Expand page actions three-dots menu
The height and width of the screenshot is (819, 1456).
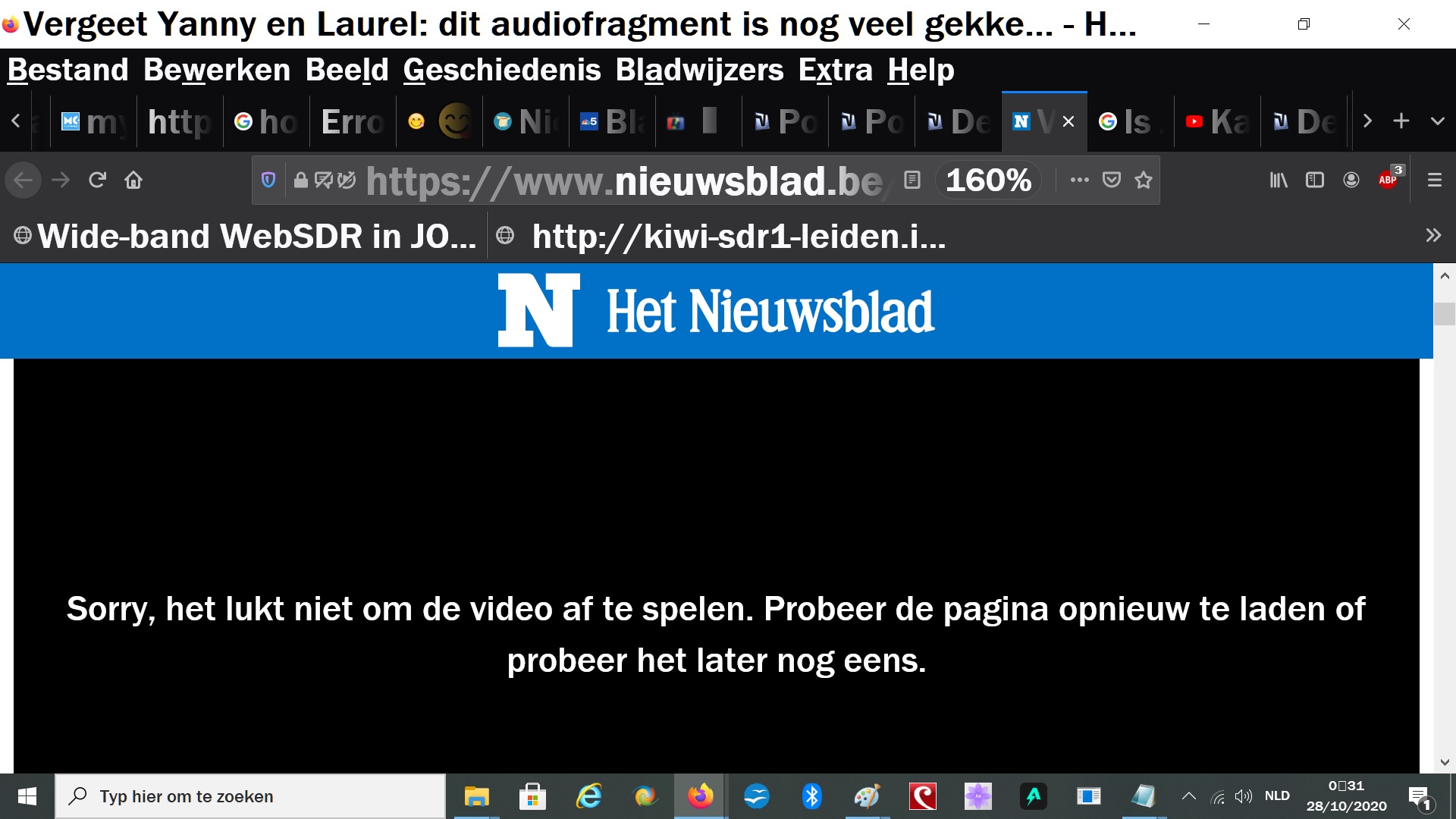pyautogui.click(x=1080, y=180)
